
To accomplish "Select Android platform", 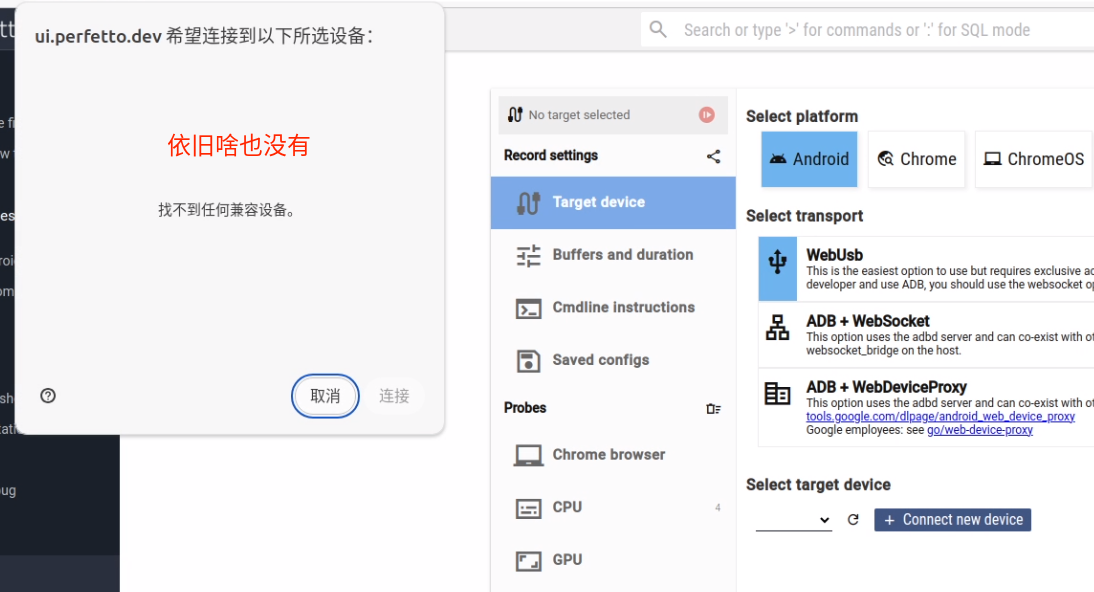I will coord(809,159).
